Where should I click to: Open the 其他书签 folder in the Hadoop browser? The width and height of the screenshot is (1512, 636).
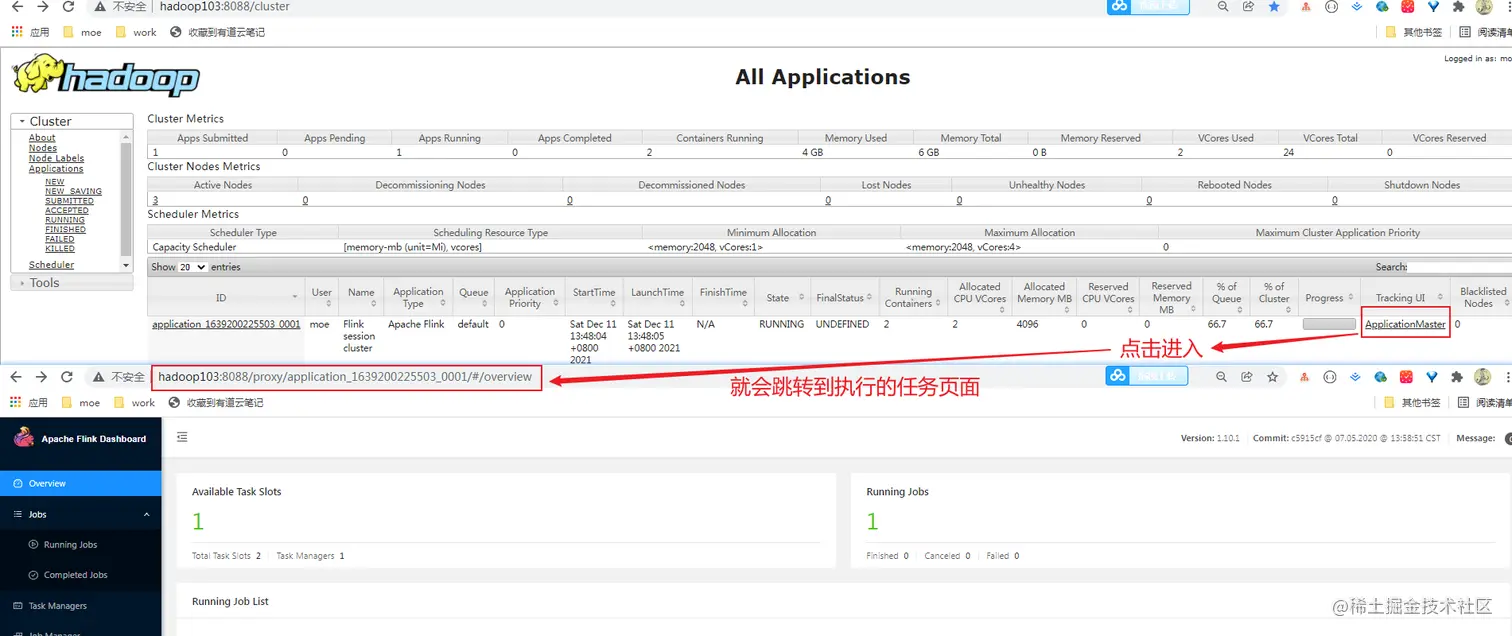[1413, 32]
